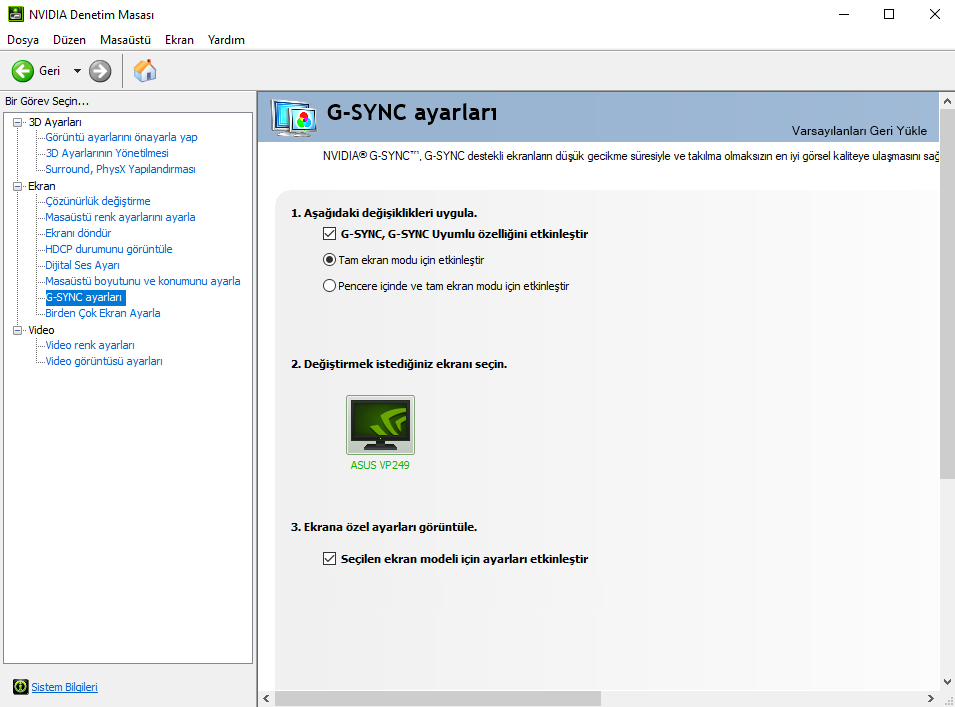Click the NVIDIA logo in the title bar
955x707 pixels.
click(13, 14)
